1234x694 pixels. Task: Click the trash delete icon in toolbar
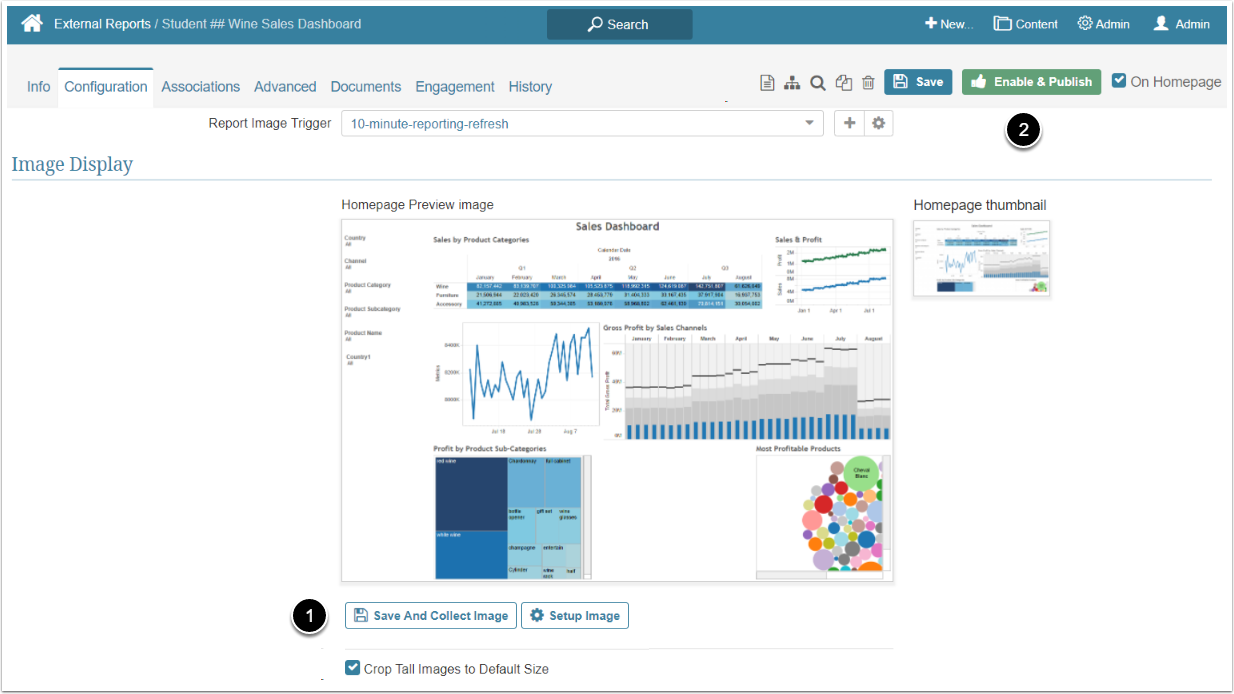868,83
